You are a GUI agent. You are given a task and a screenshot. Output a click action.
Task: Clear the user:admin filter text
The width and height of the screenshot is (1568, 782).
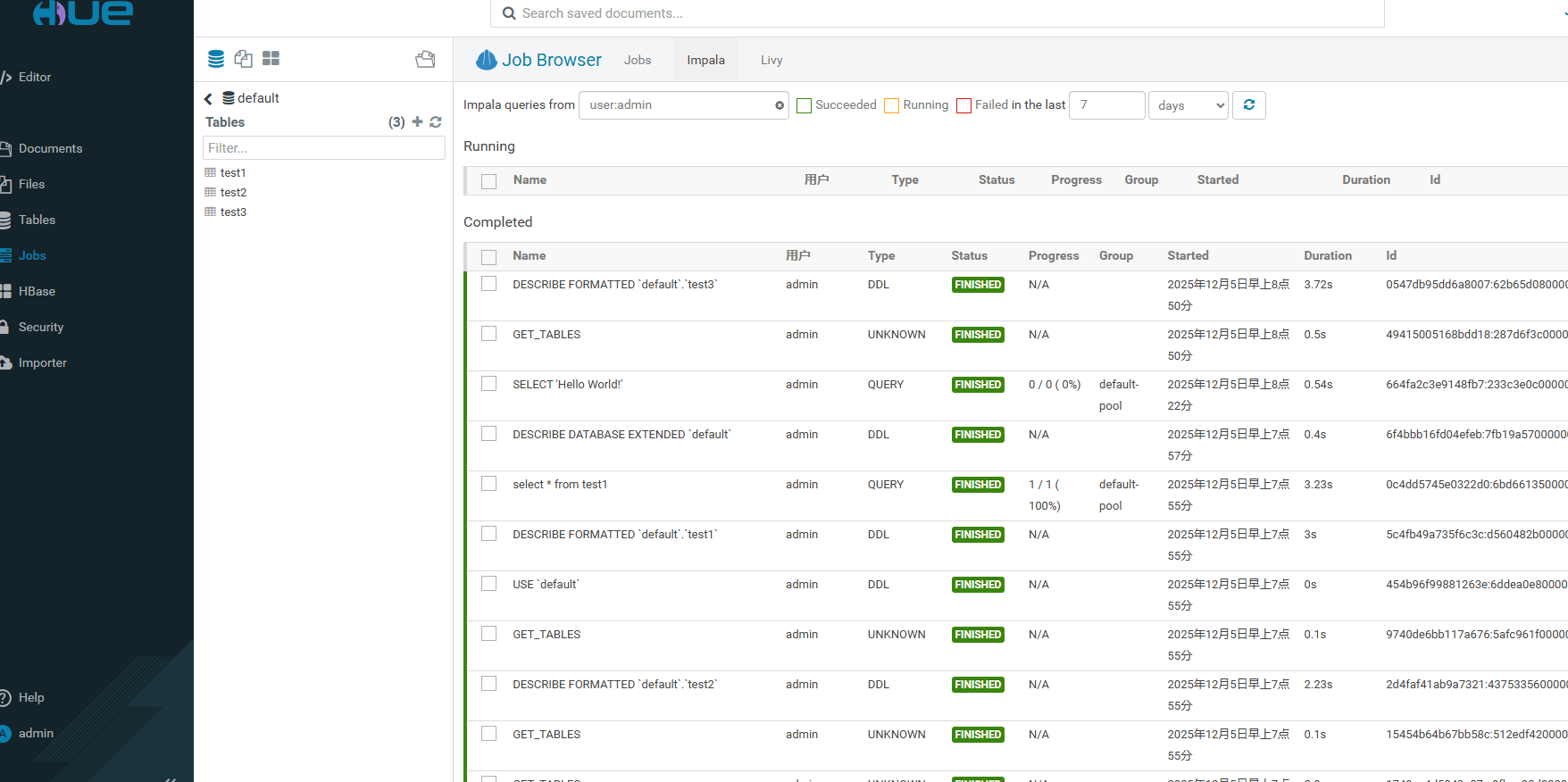(780, 105)
